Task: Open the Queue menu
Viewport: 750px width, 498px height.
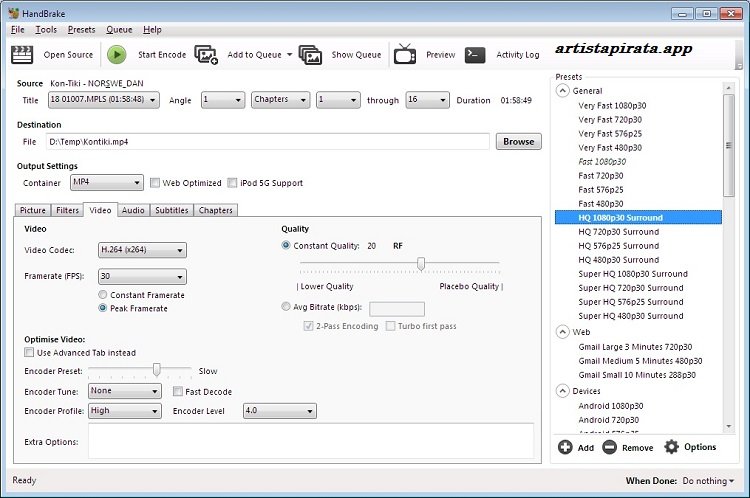Action: pos(119,30)
